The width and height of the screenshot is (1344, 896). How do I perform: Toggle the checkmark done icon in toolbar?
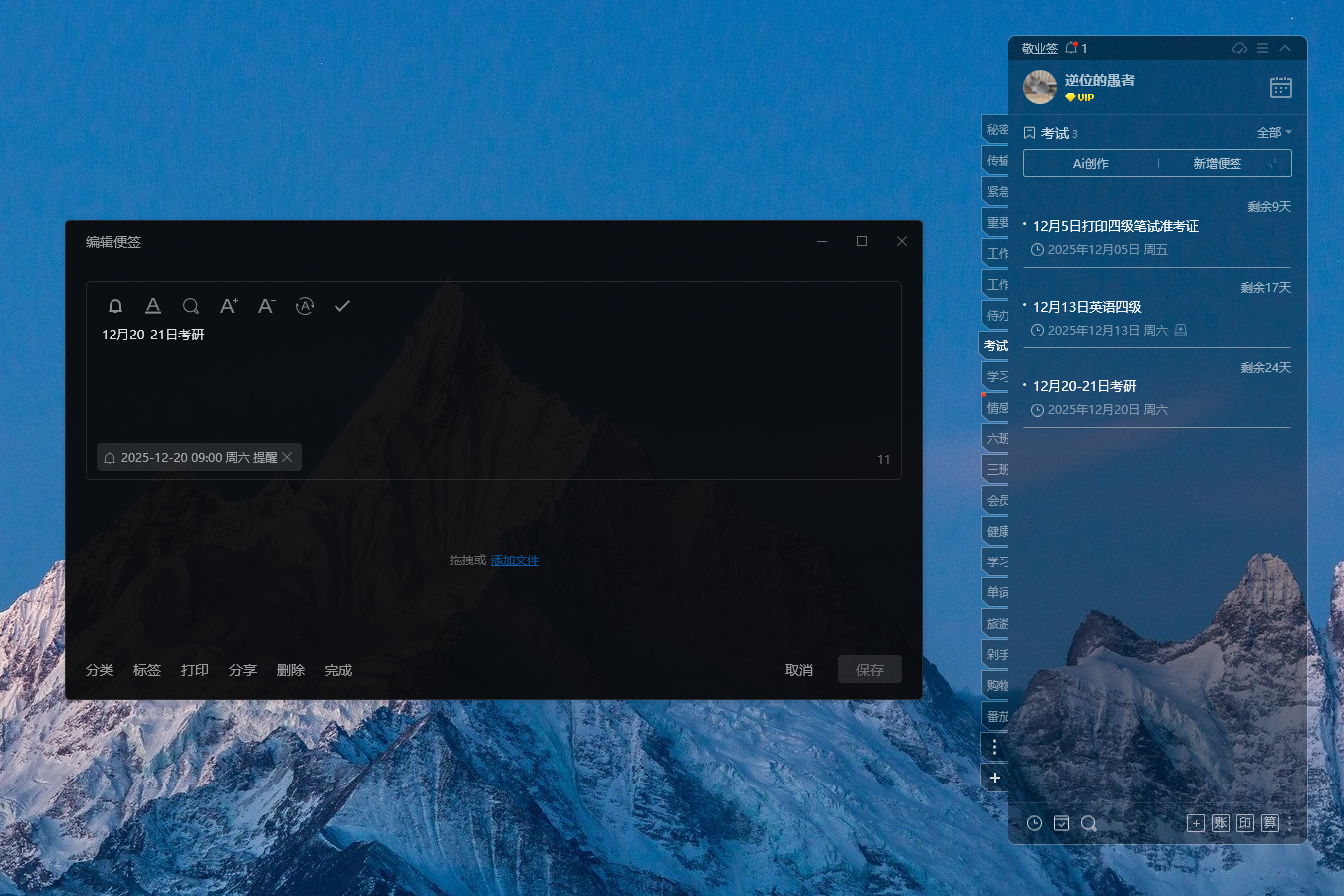[x=342, y=306]
